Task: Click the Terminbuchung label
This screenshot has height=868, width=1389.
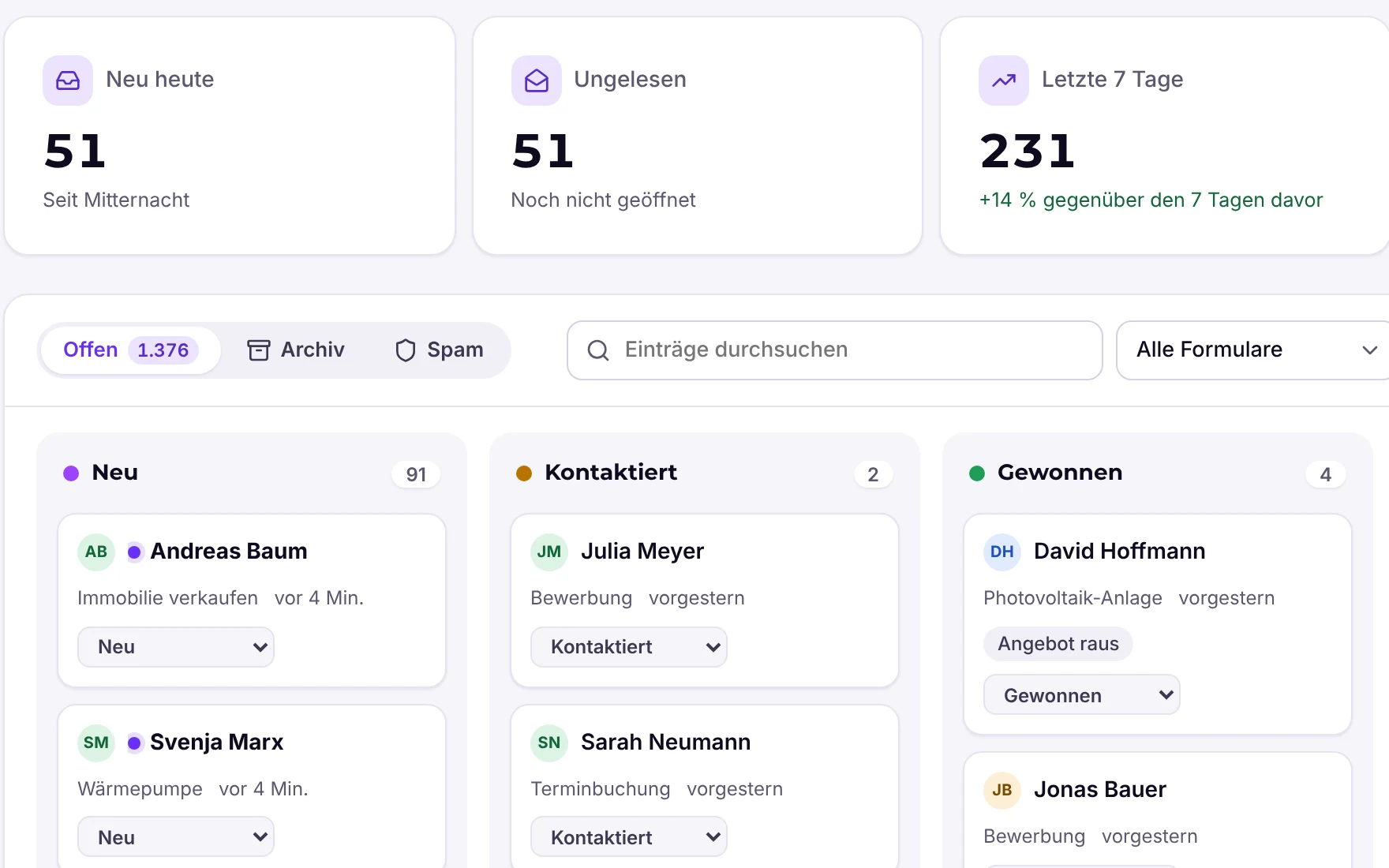Action: pos(601,789)
